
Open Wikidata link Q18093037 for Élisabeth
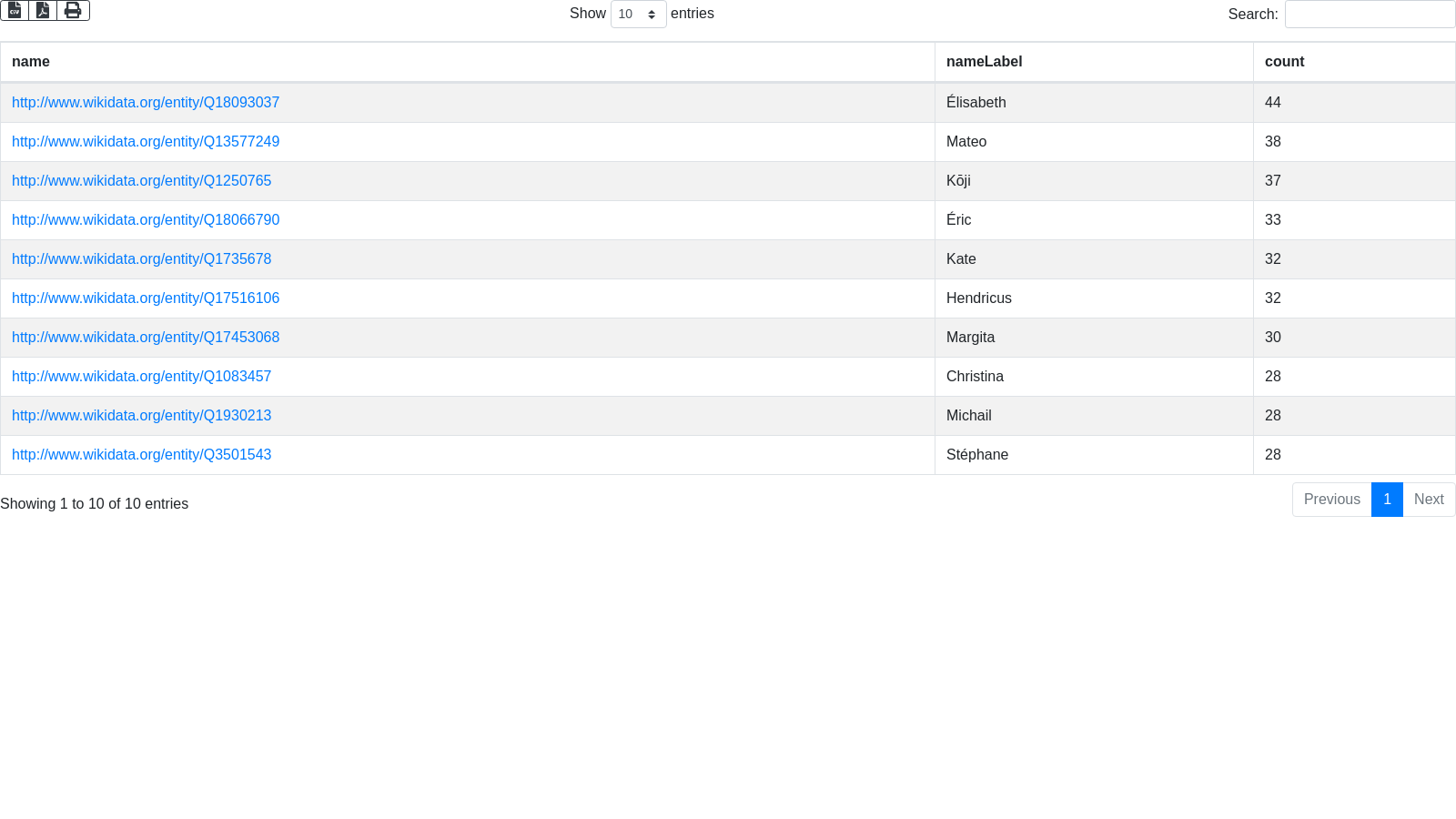point(146,103)
